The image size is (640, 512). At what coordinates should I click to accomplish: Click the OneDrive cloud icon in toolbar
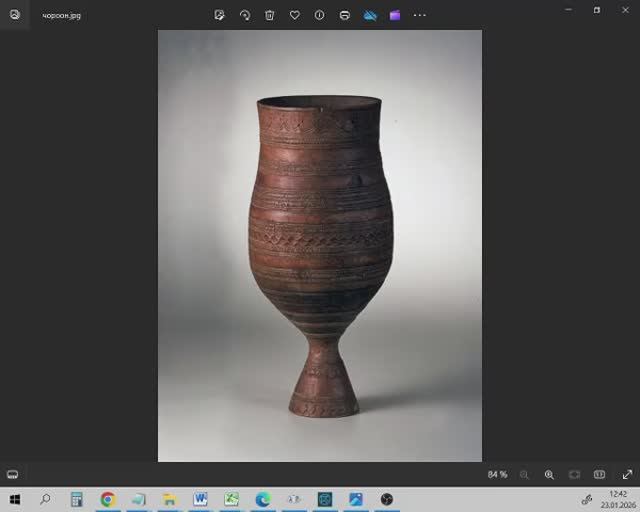tap(370, 16)
